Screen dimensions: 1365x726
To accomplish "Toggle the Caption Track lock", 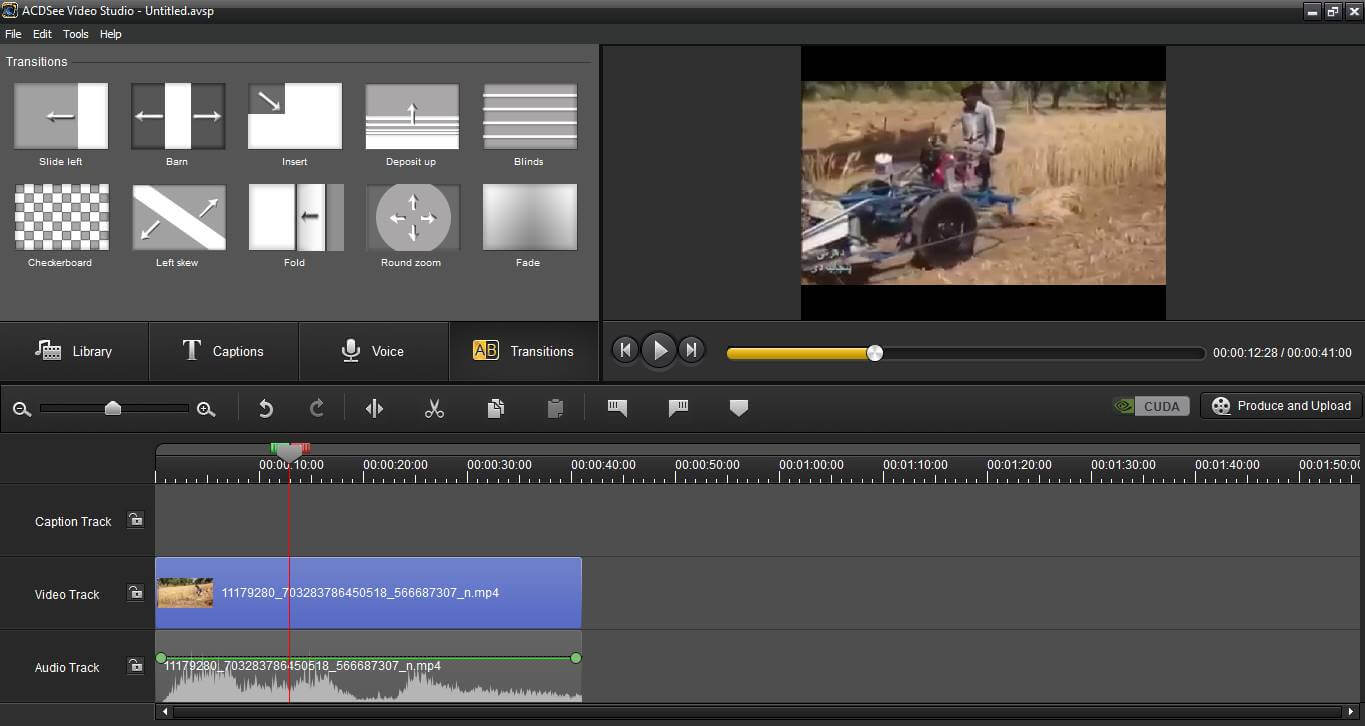I will pos(135,520).
